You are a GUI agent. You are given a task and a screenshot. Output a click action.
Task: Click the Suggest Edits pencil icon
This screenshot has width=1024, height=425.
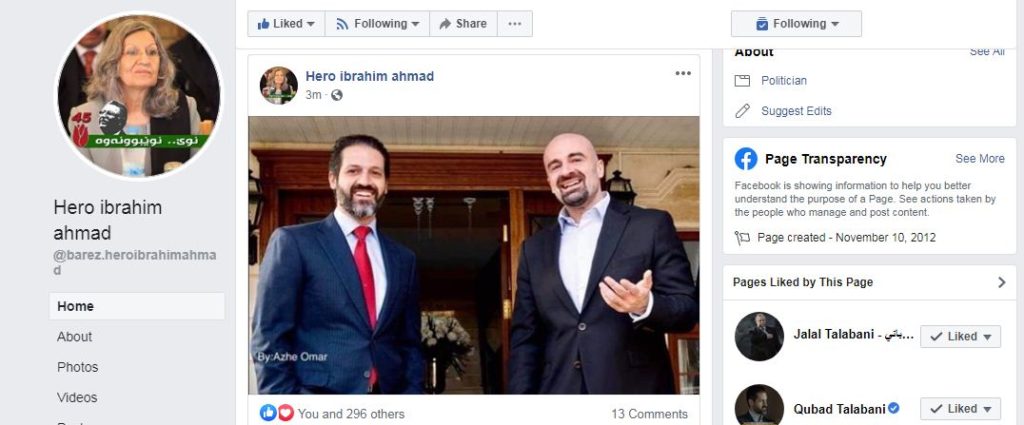743,111
